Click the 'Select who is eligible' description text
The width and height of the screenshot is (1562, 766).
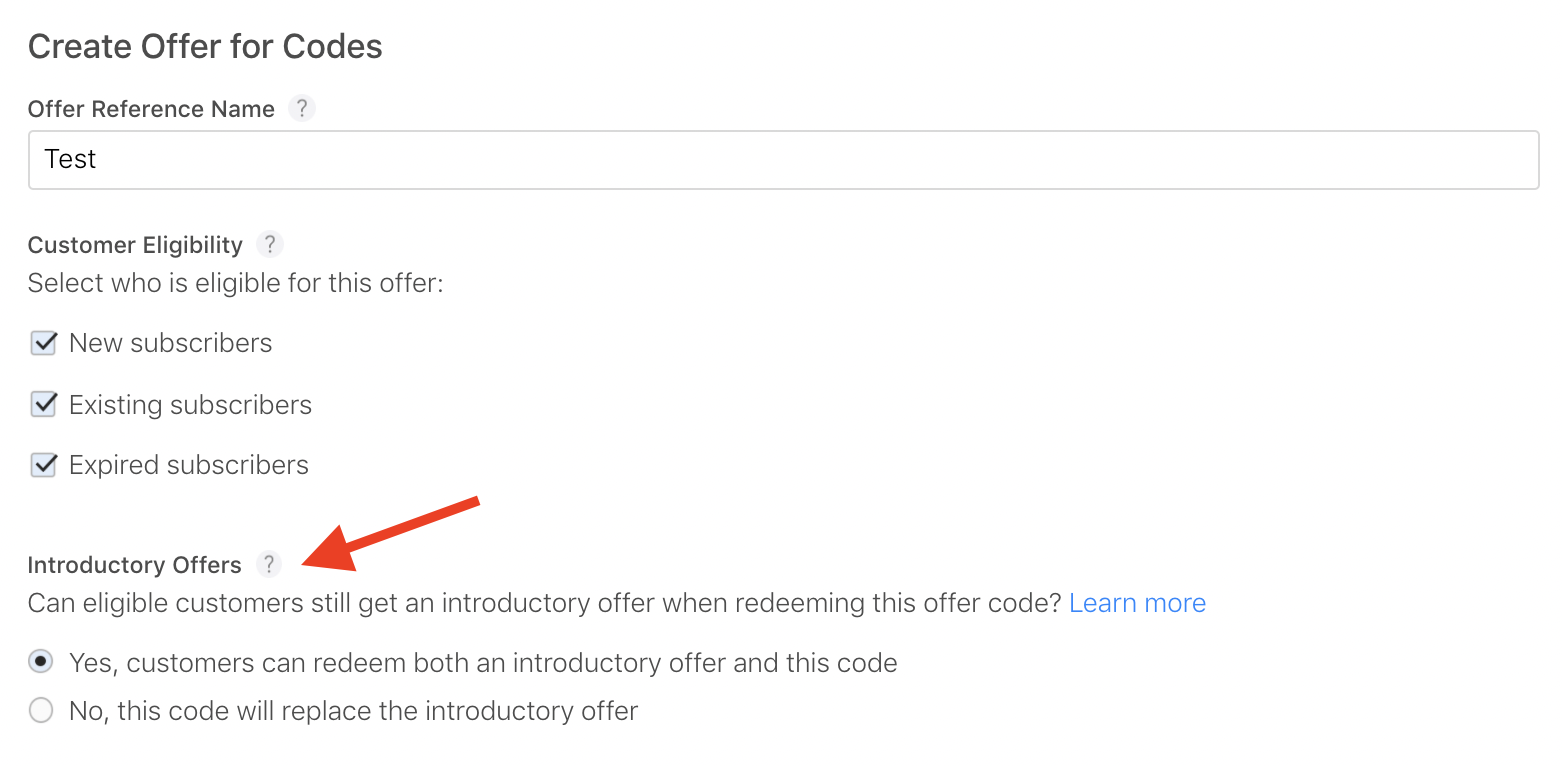click(x=235, y=283)
